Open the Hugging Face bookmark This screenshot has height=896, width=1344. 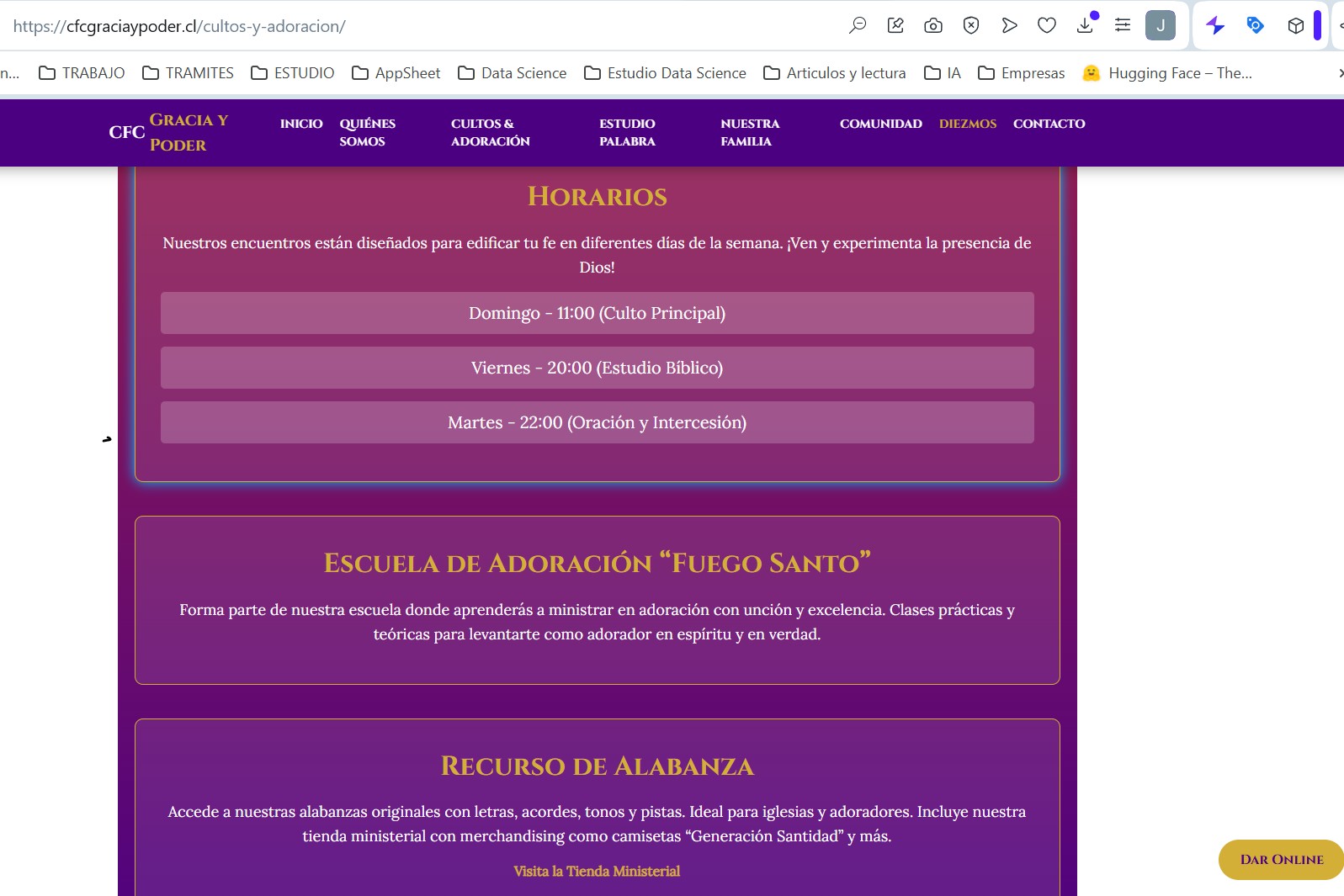[x=1167, y=73]
